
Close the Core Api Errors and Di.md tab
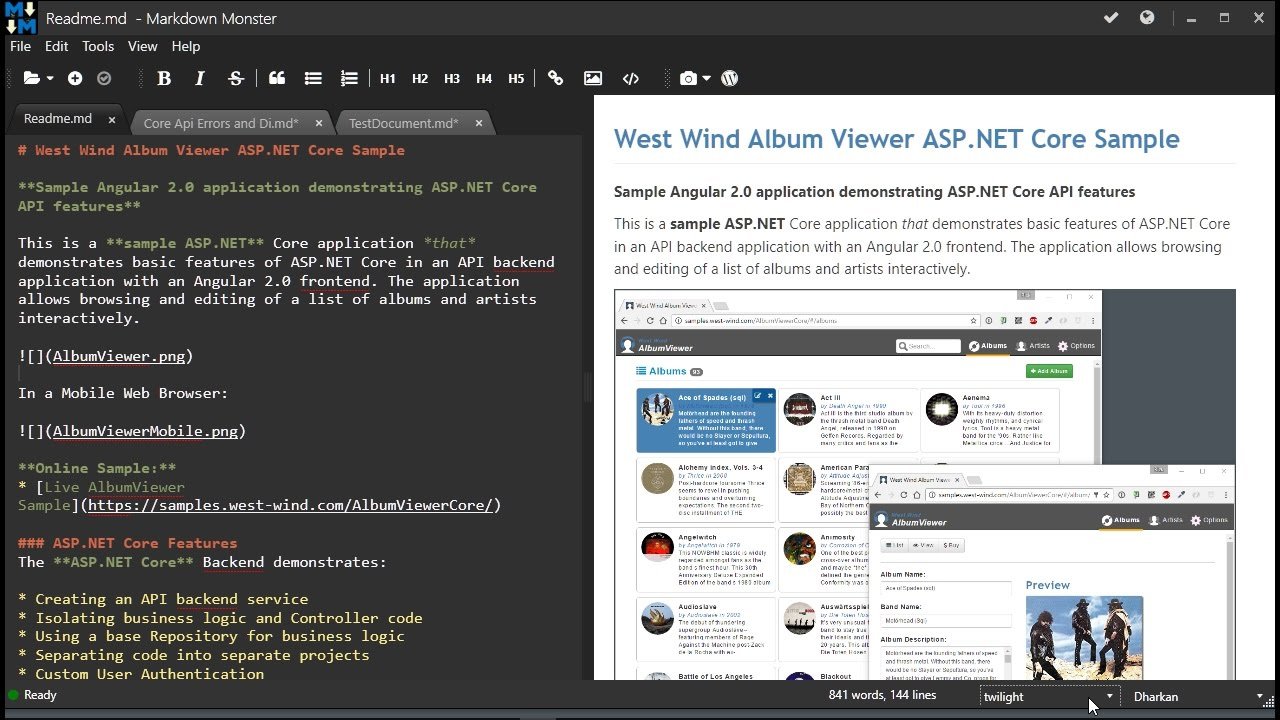coord(319,123)
